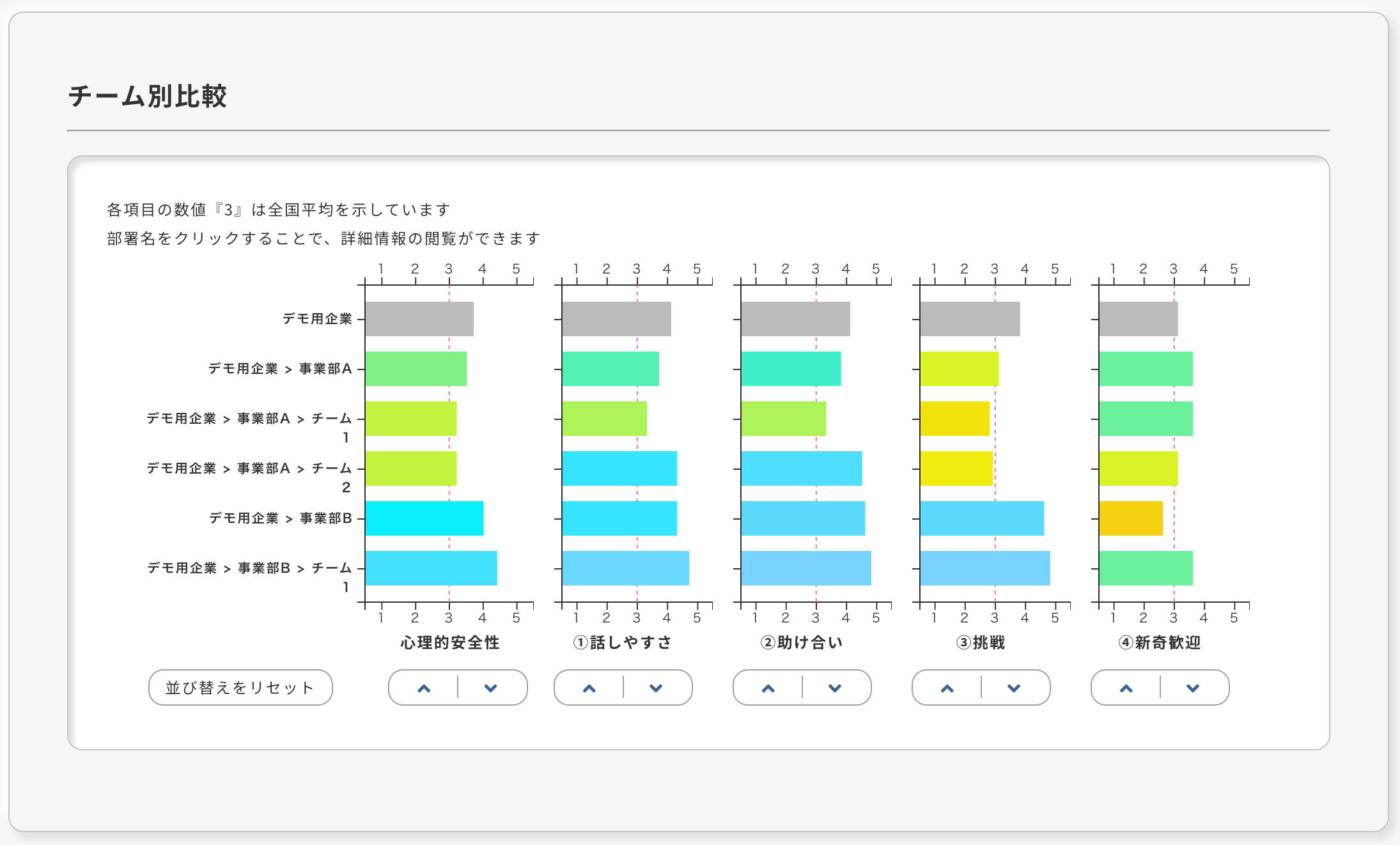Screen dimensions: 1400x845
Task: Sort 心理的安全性 ascending with up arrow
Action: pyautogui.click(x=424, y=688)
